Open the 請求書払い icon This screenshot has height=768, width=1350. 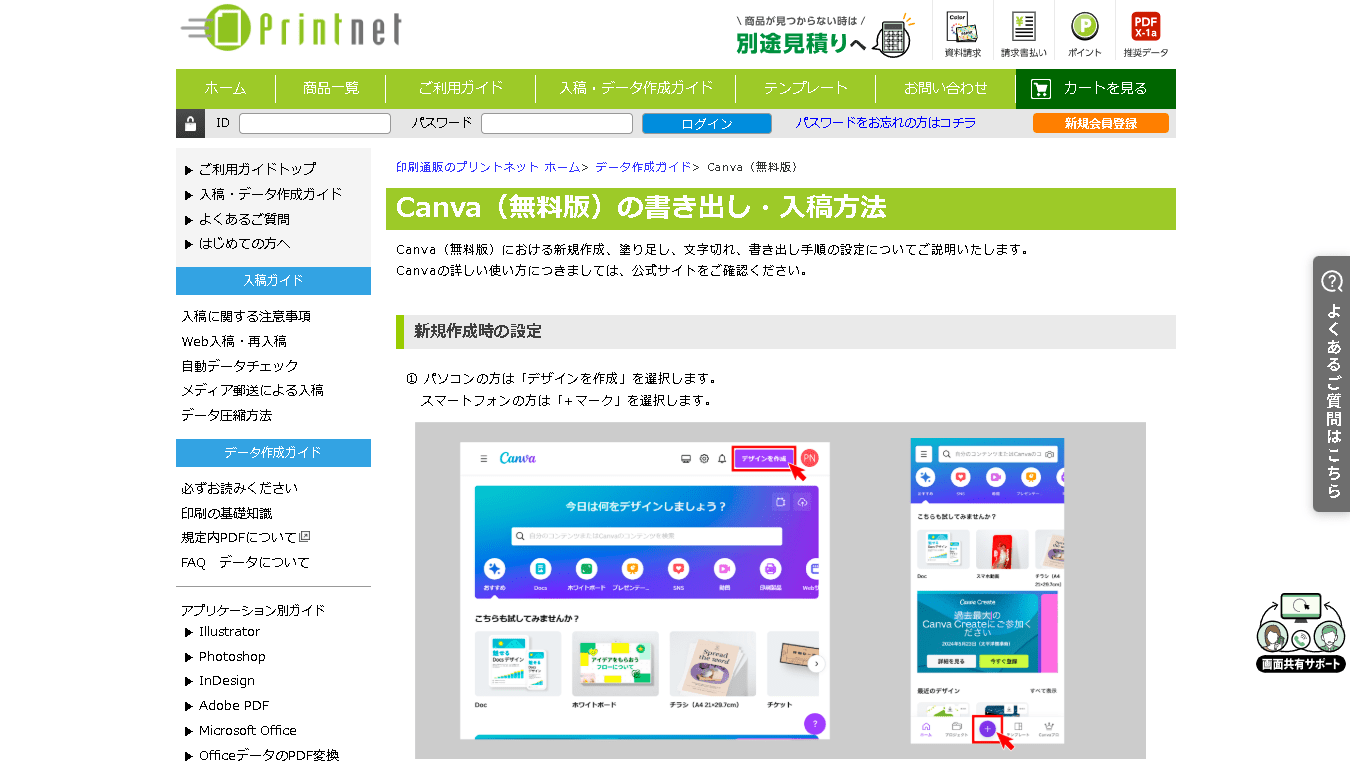click(1024, 32)
